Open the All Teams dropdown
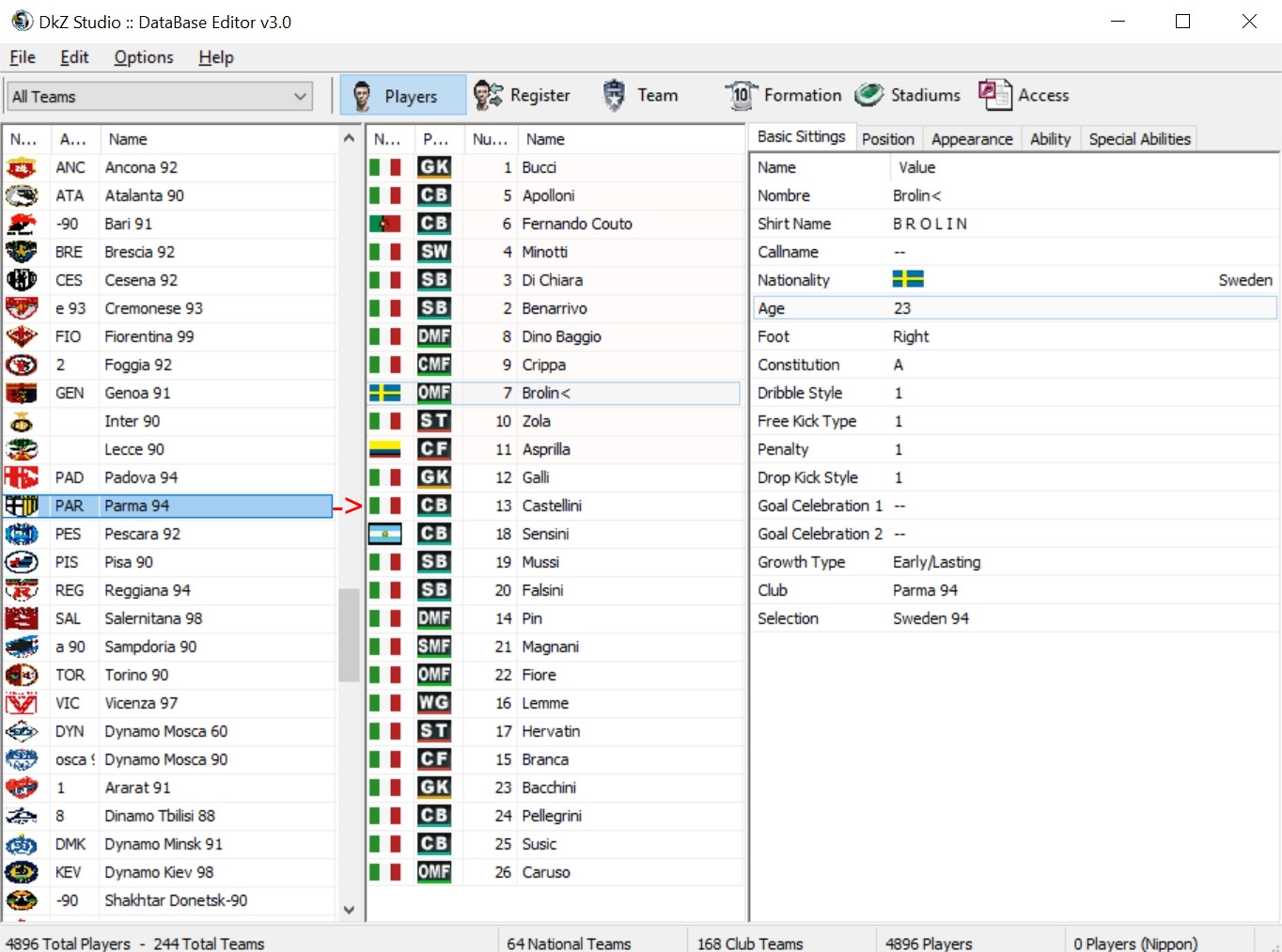1282x952 pixels. tap(160, 96)
